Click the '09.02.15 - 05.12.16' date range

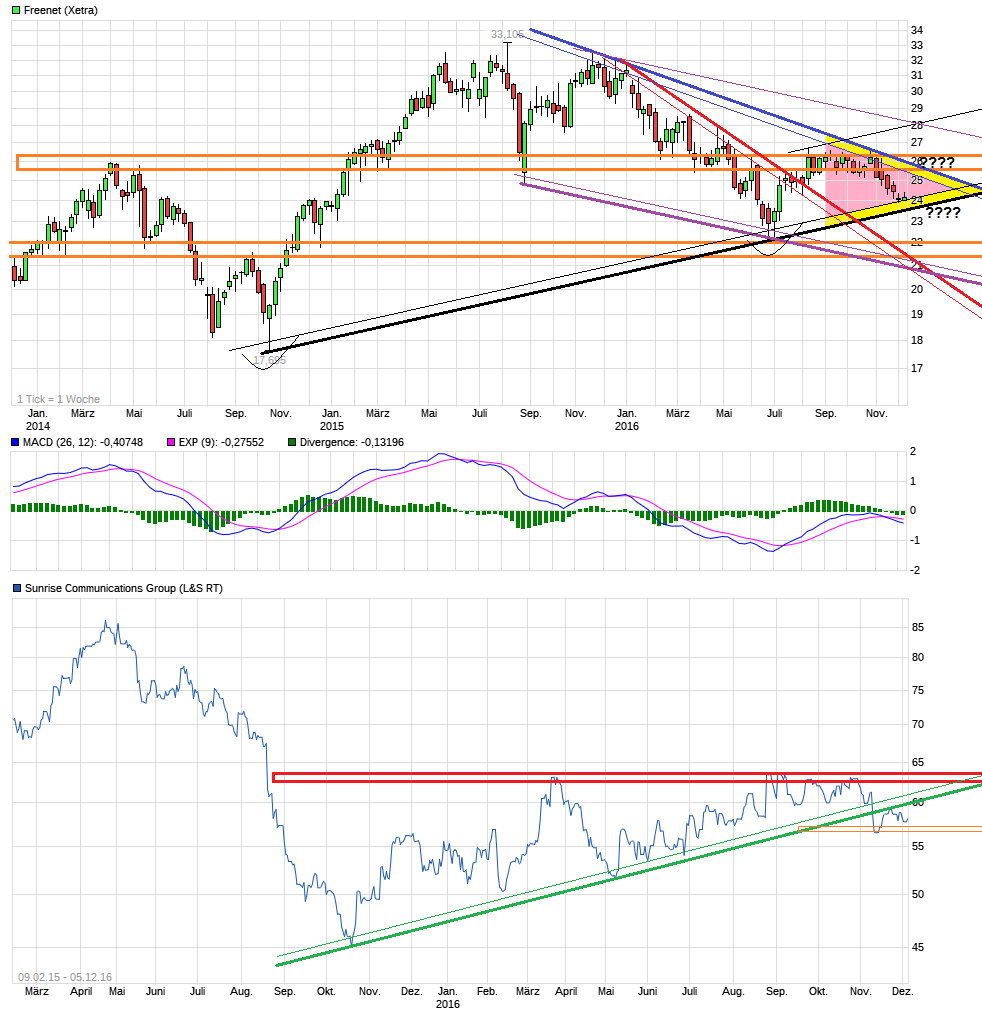point(65,977)
